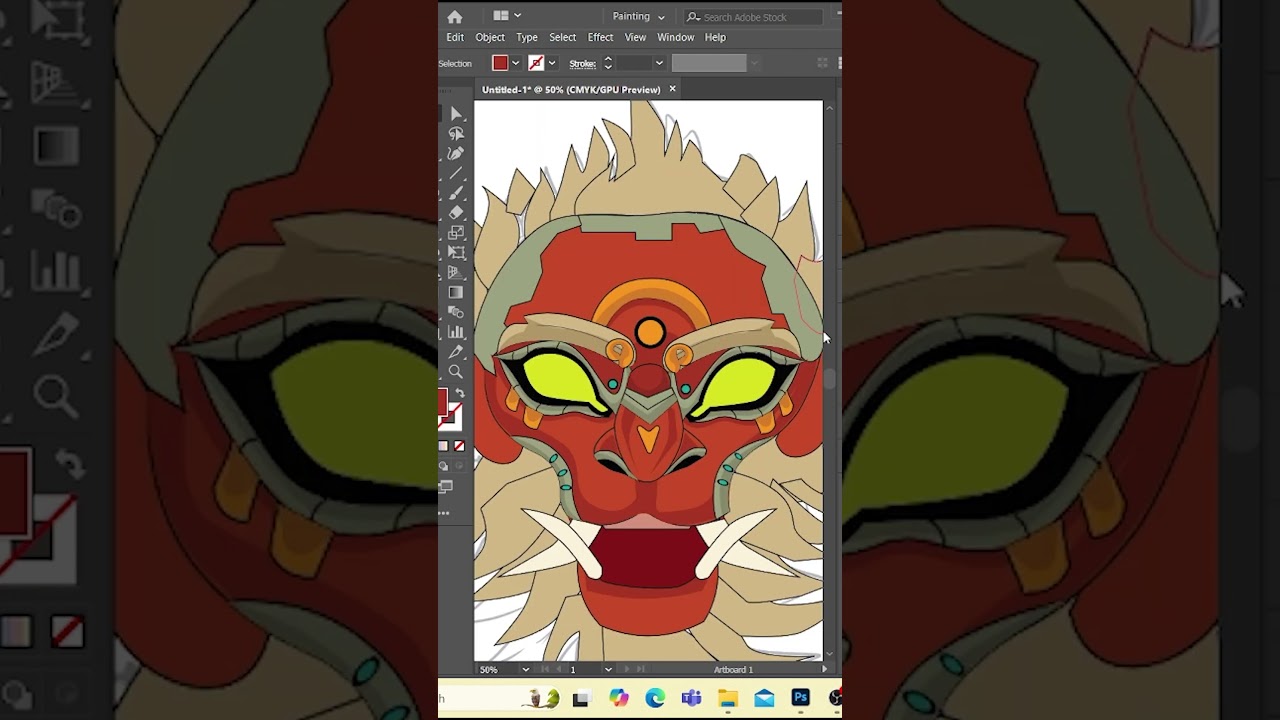Viewport: 1280px width, 720px height.
Task: Select the Eyedropper tool
Action: pyautogui.click(x=456, y=352)
